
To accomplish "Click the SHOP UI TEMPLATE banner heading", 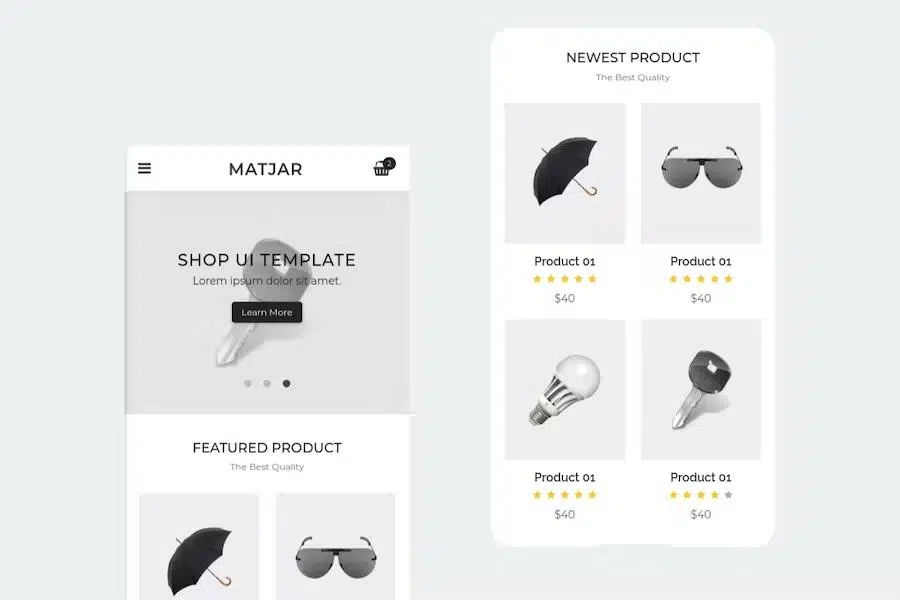I will click(267, 260).
